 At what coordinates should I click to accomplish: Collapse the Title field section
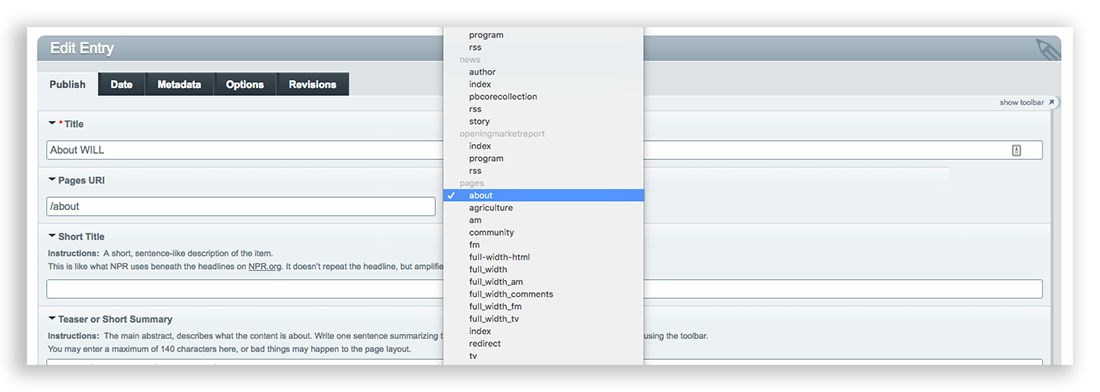pyautogui.click(x=52, y=123)
